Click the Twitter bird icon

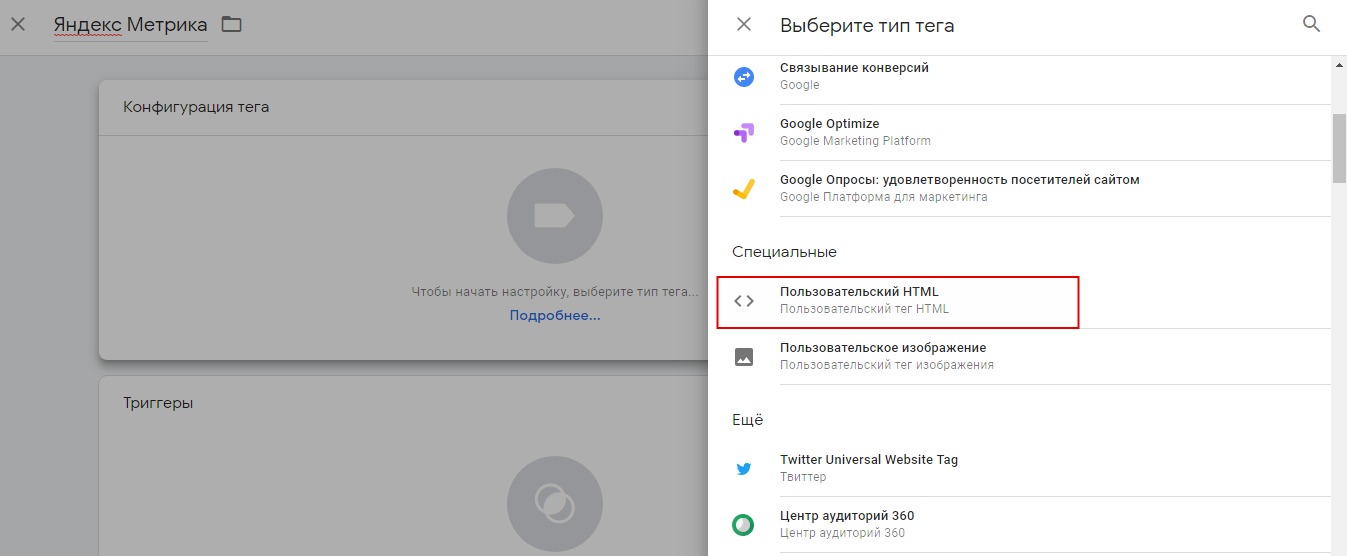[744, 468]
